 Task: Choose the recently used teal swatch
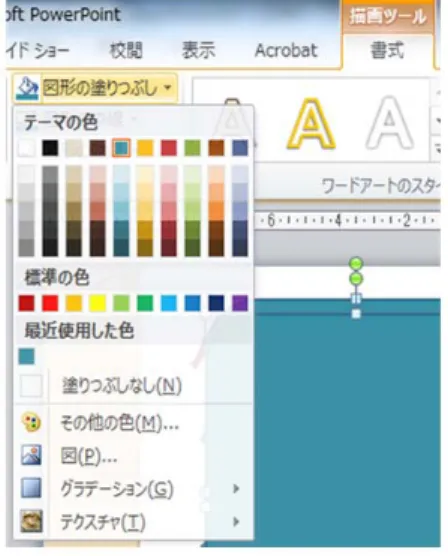point(27,356)
